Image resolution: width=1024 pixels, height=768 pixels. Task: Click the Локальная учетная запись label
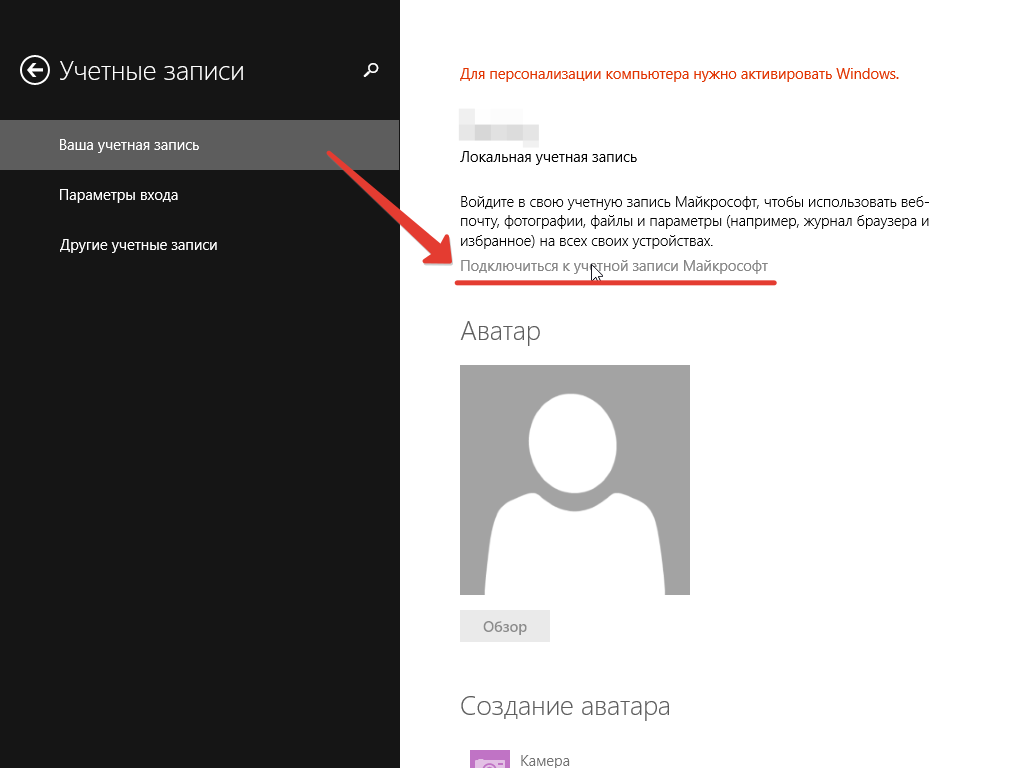tap(548, 157)
